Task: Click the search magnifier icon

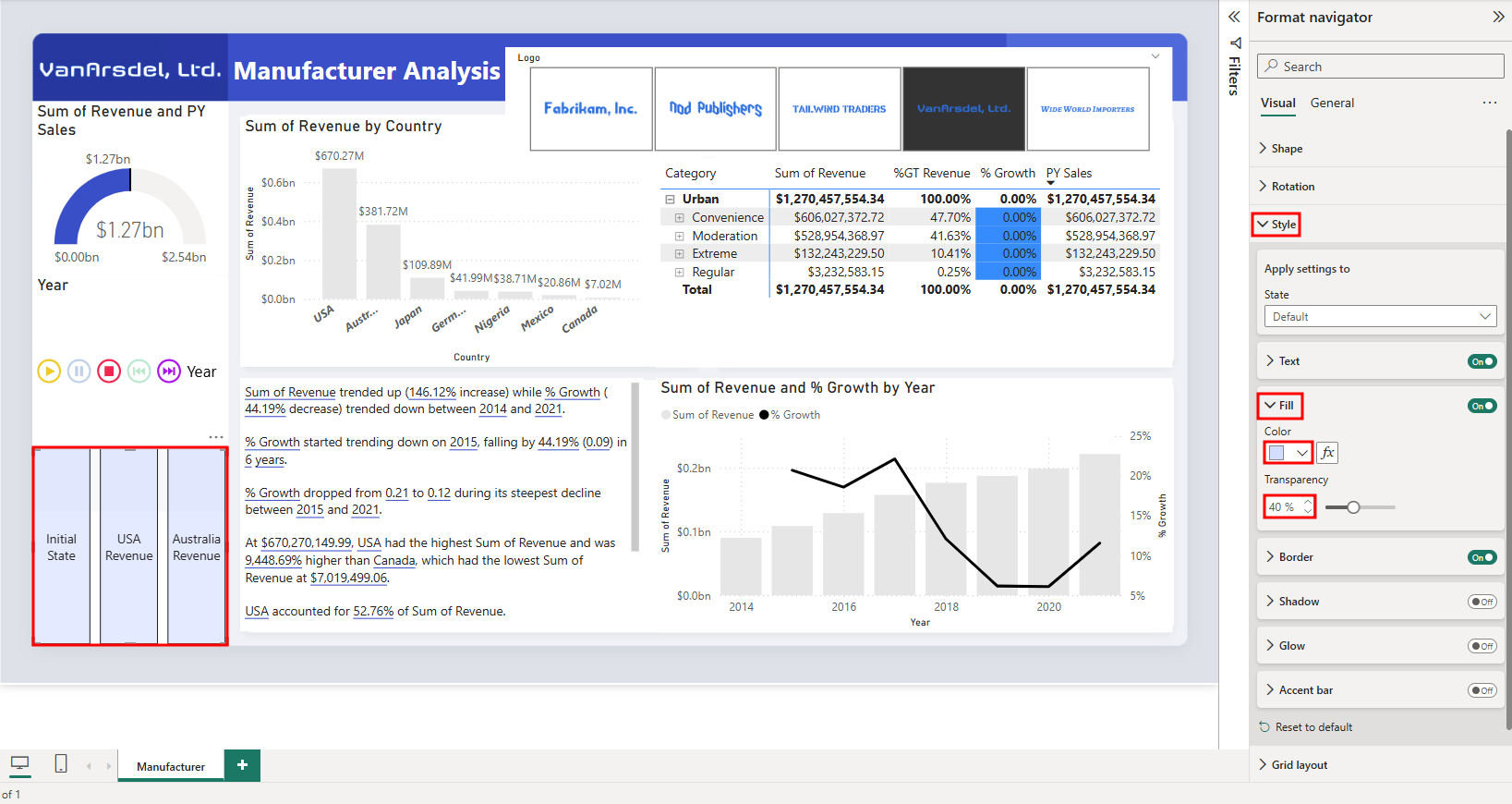Action: click(1272, 67)
